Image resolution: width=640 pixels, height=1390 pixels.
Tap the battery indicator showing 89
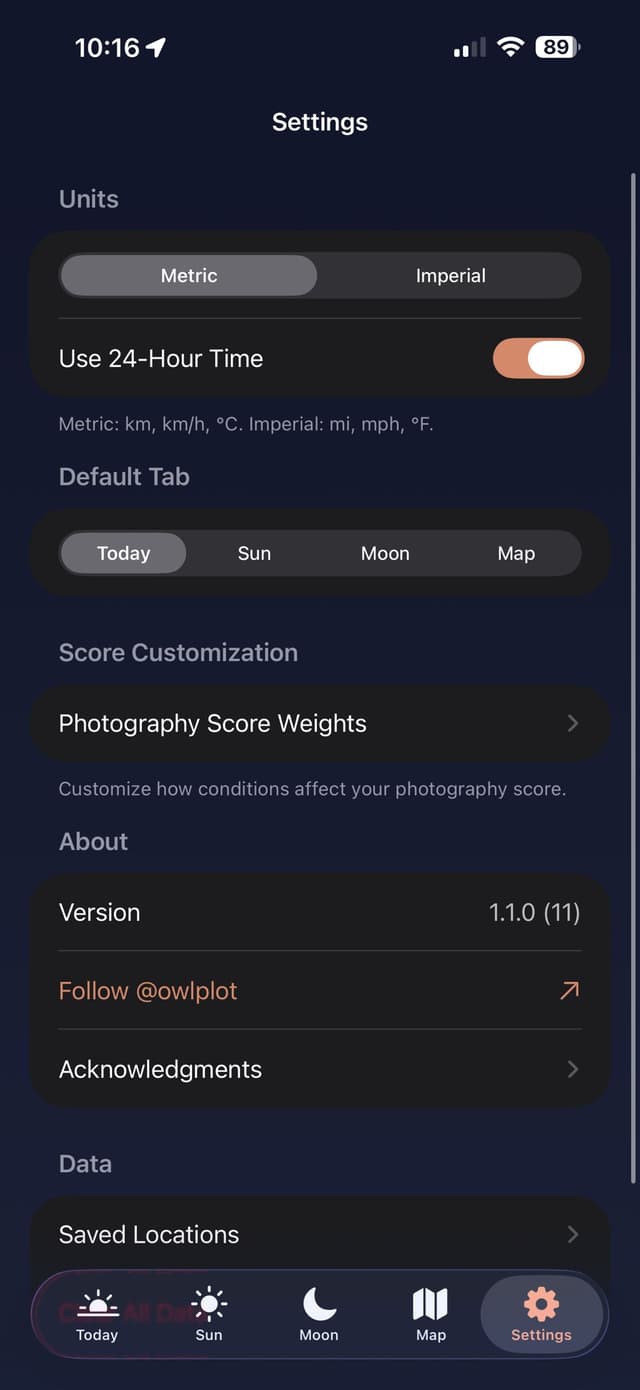click(557, 46)
